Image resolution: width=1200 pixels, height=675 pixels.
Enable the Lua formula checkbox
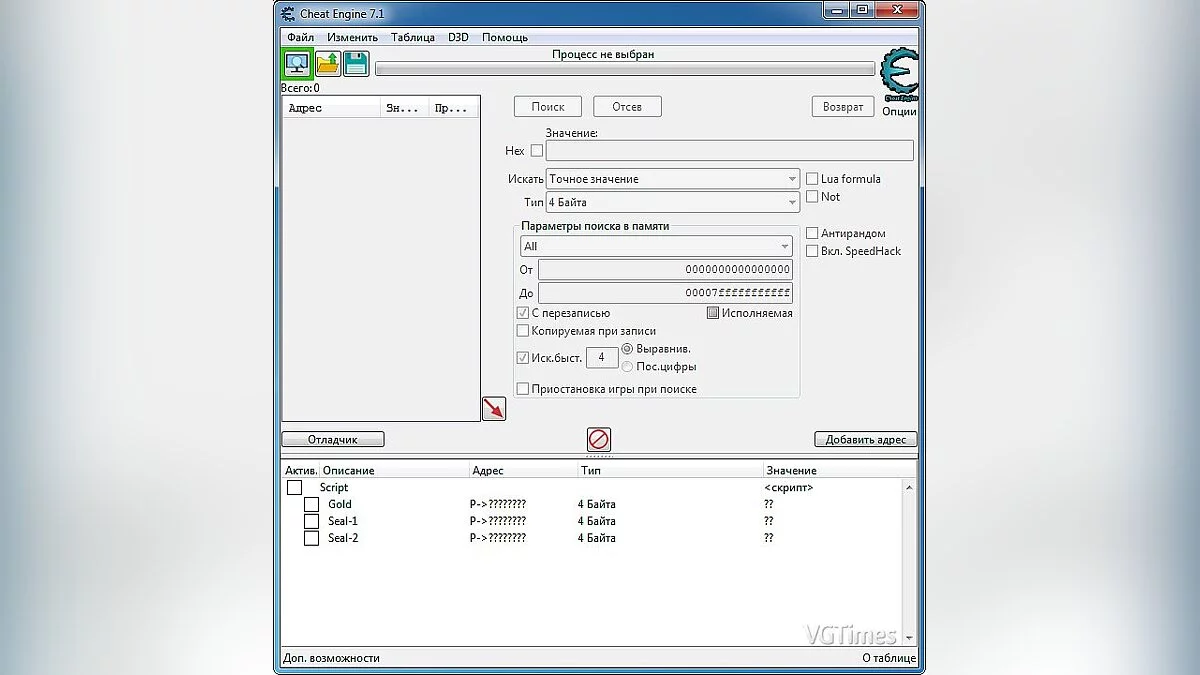coord(813,179)
